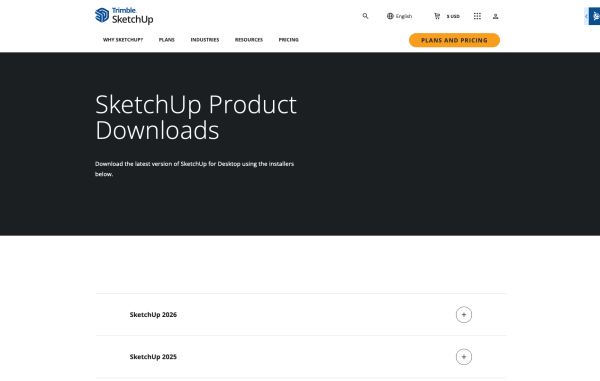Open the Industries menu
The height and width of the screenshot is (381, 600).
coord(205,40)
